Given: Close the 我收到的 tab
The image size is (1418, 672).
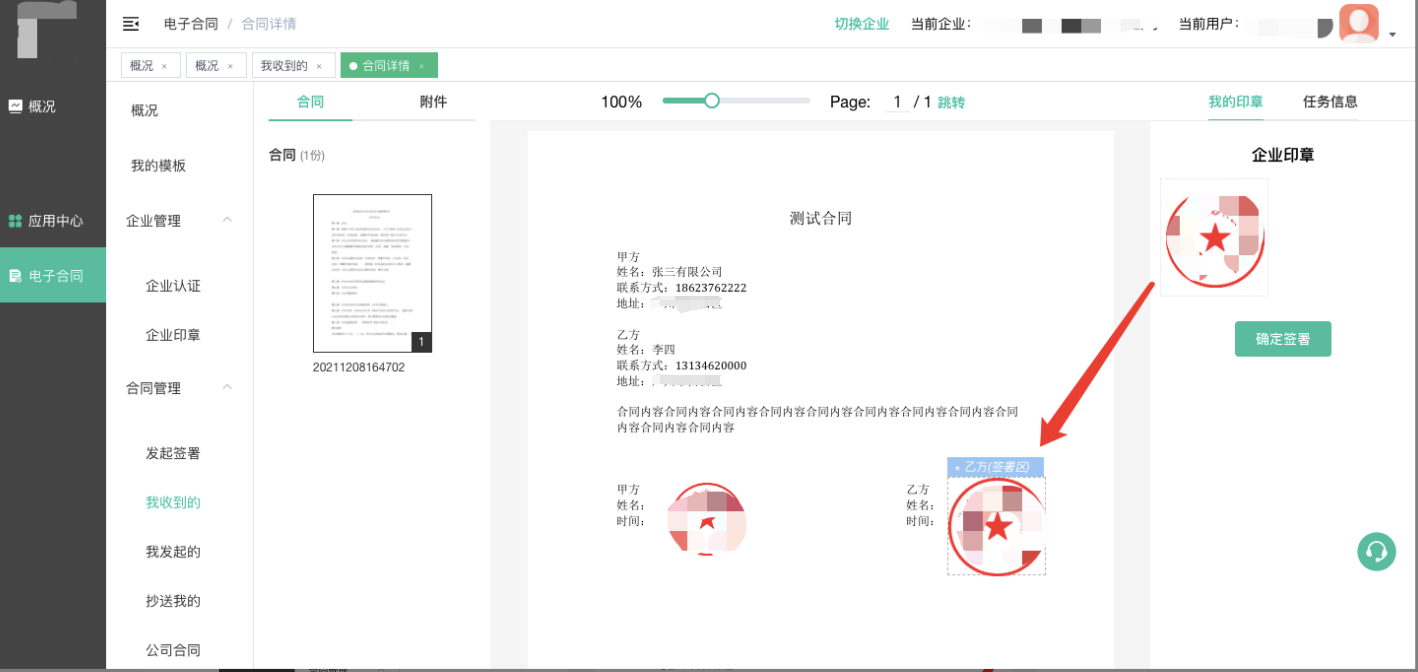Looking at the screenshot, I should point(319,66).
